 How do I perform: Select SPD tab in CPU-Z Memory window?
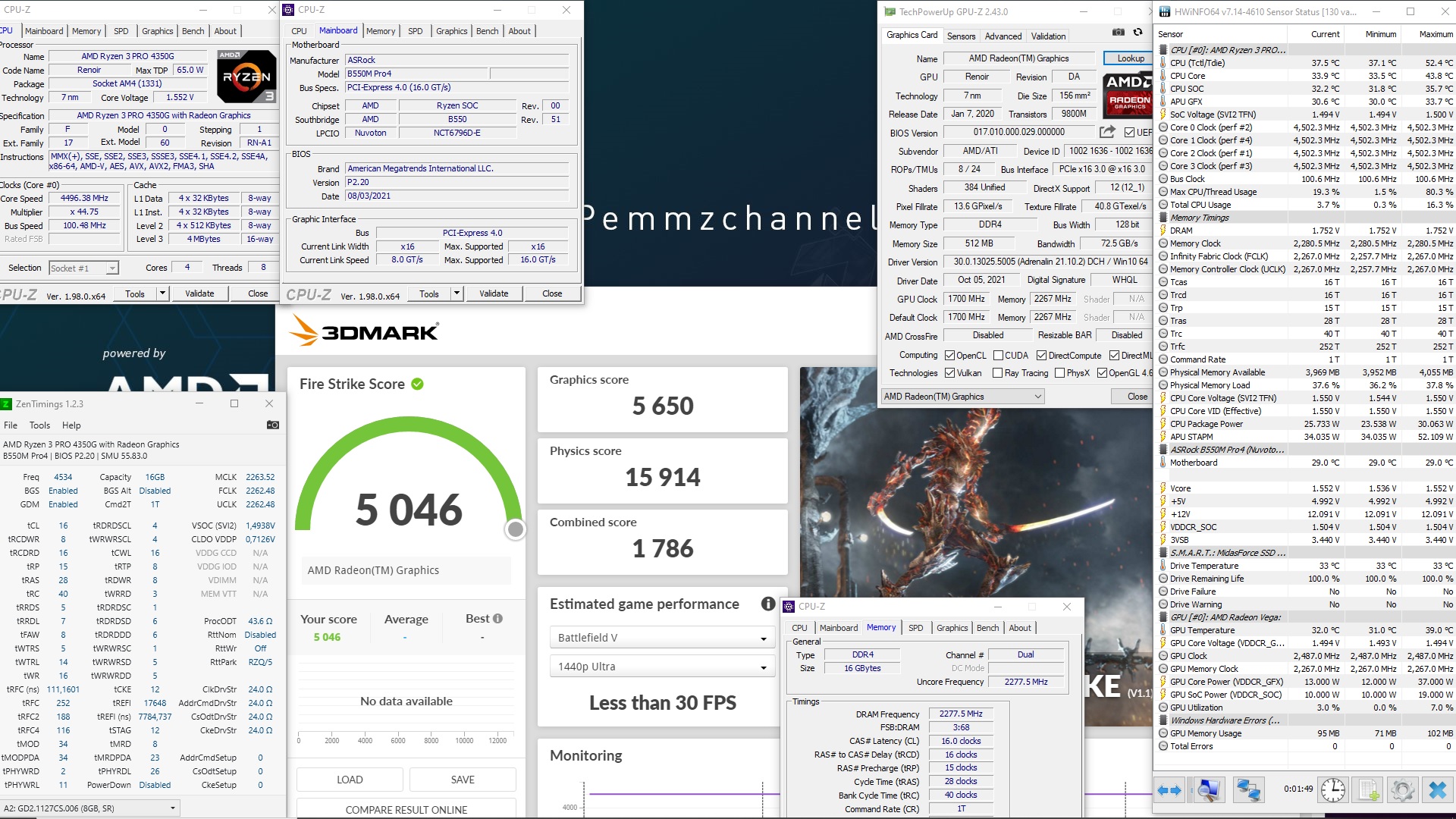coord(915,628)
